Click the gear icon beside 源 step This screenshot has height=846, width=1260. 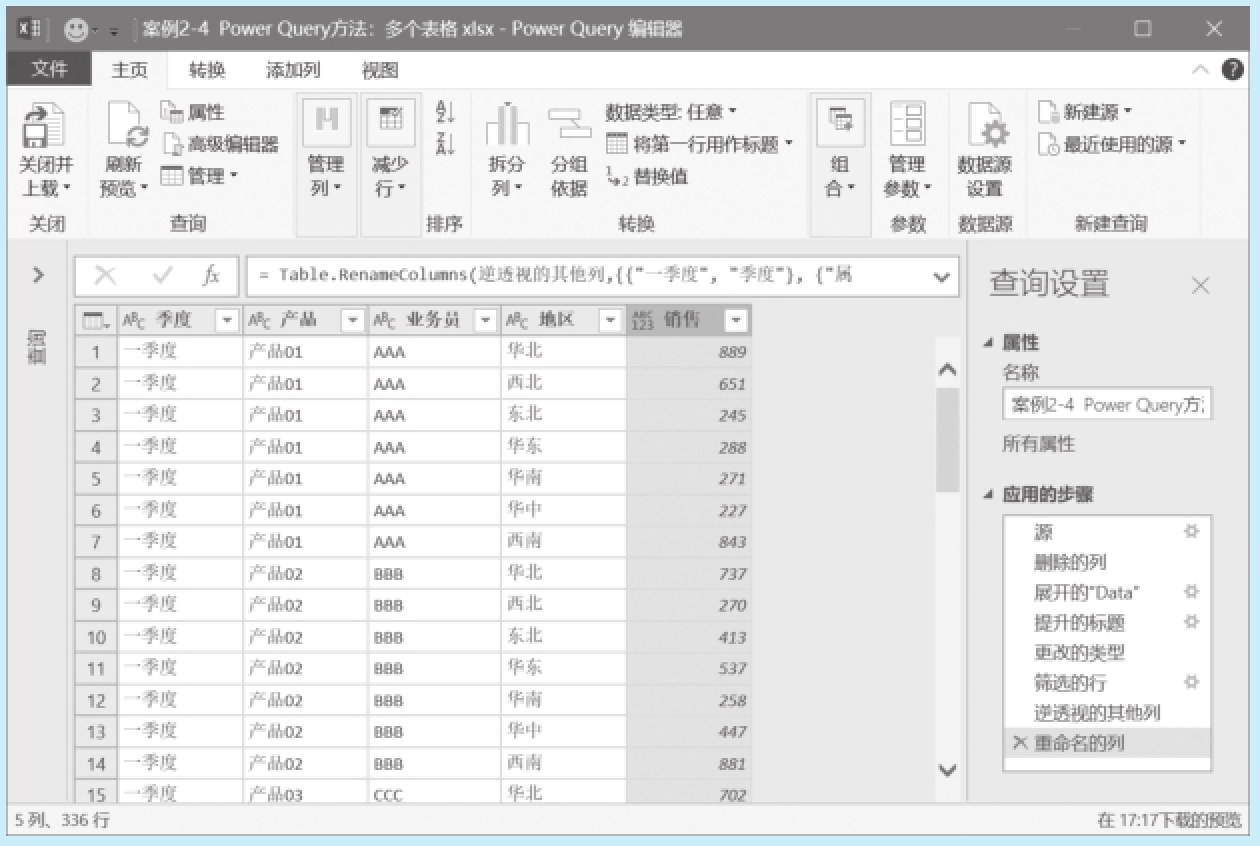tap(1191, 532)
